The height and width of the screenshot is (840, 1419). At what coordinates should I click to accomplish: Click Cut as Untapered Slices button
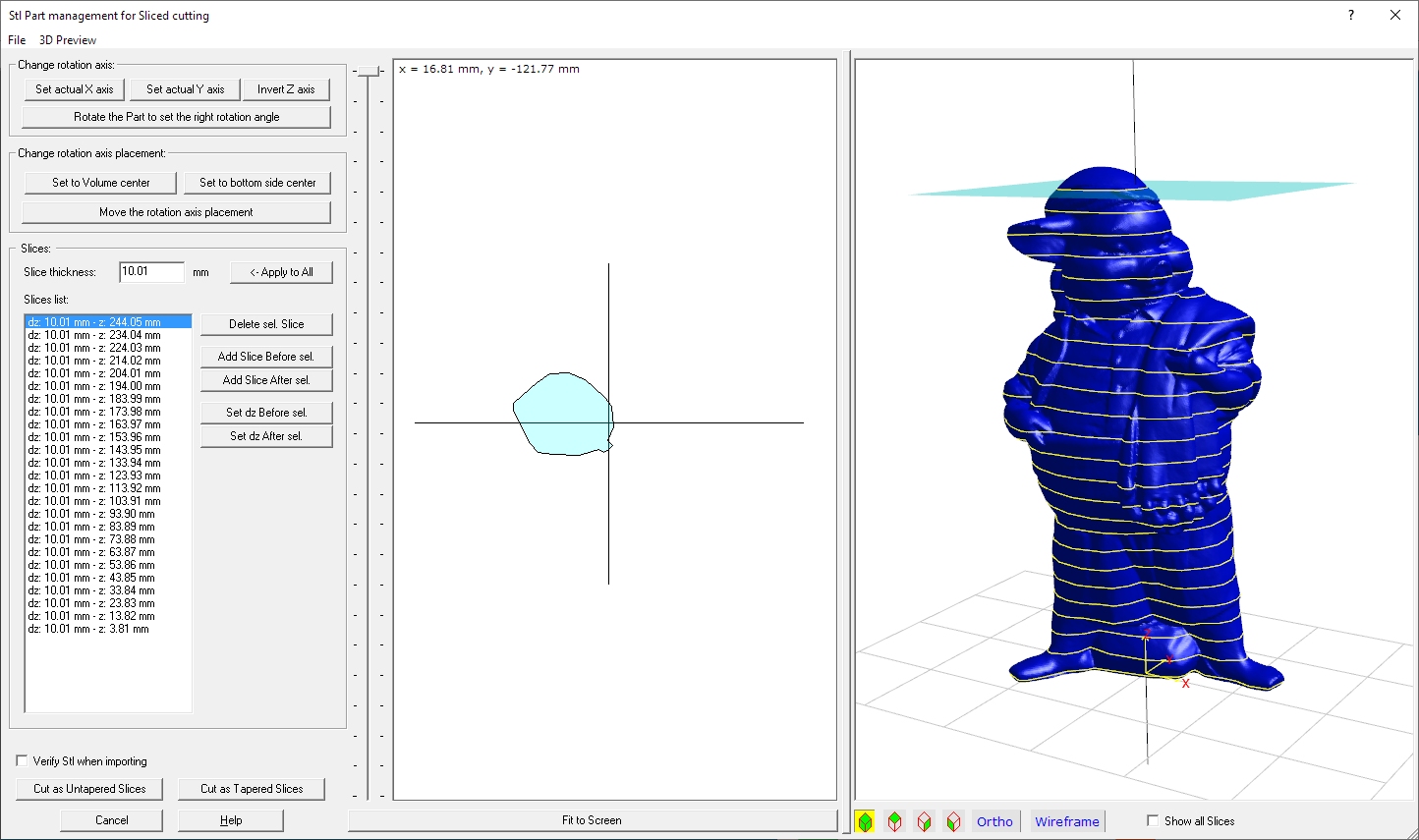coord(89,789)
